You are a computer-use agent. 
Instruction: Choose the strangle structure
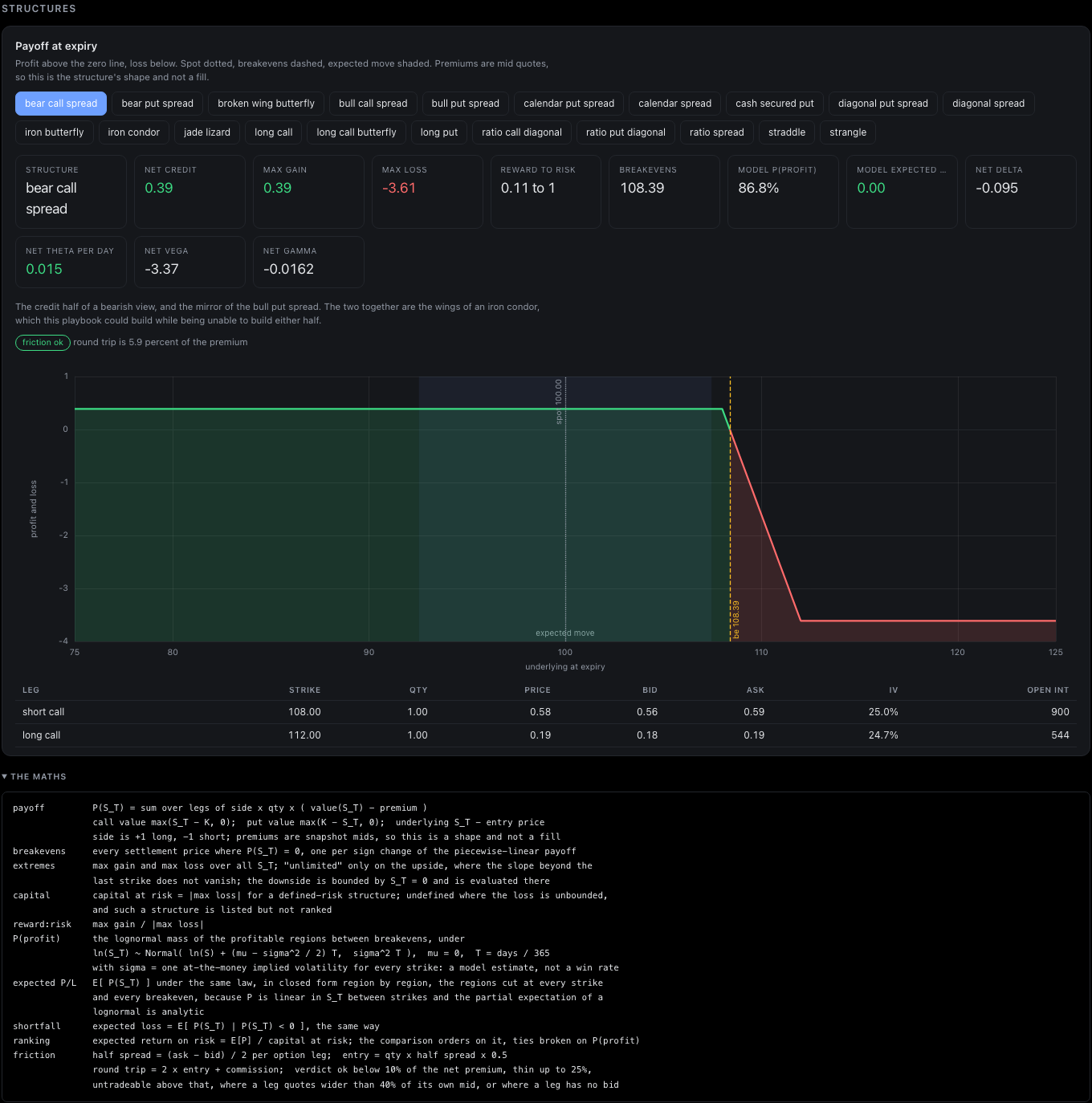click(848, 132)
